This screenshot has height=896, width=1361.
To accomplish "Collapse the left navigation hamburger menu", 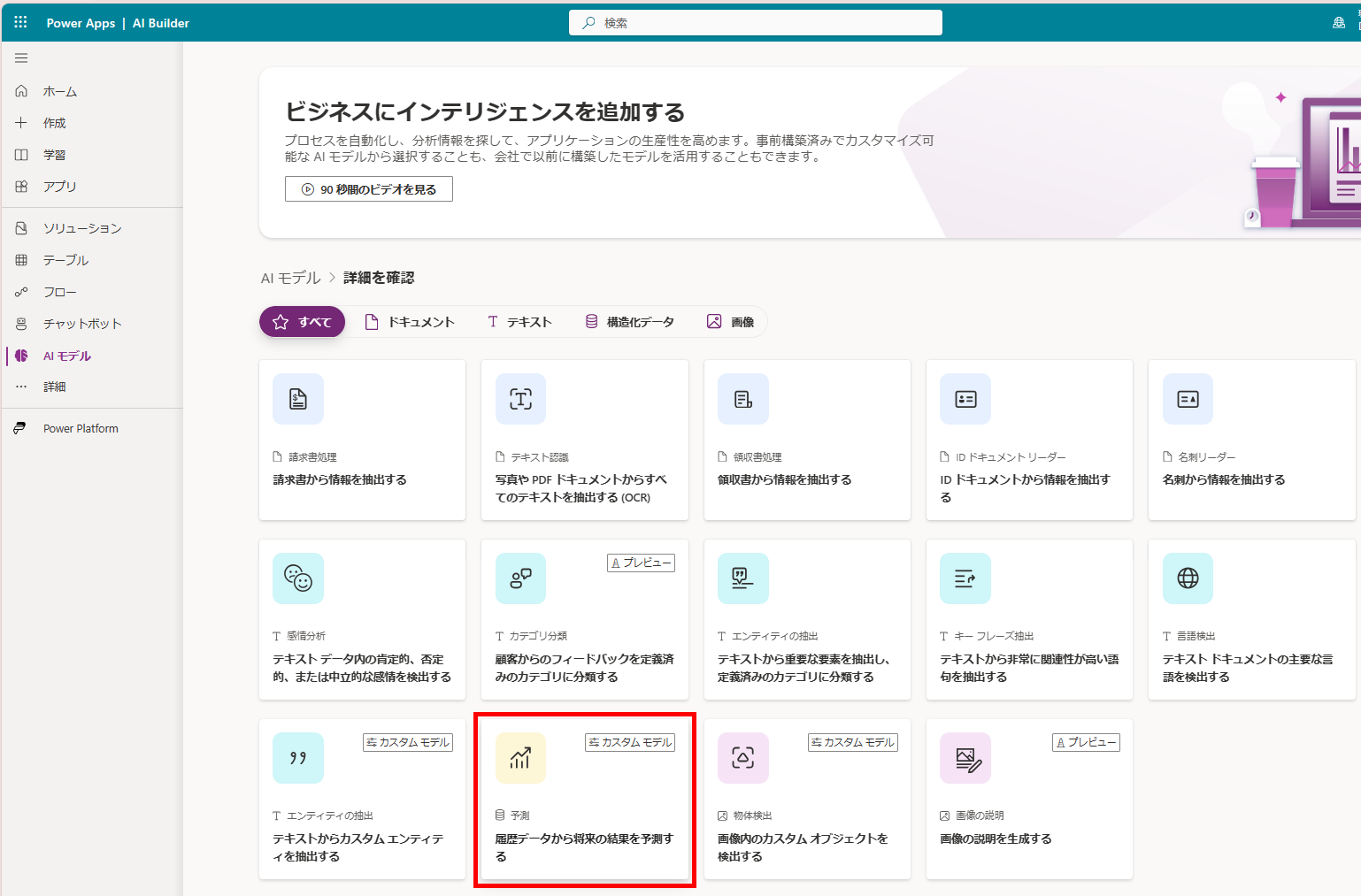I will point(21,58).
